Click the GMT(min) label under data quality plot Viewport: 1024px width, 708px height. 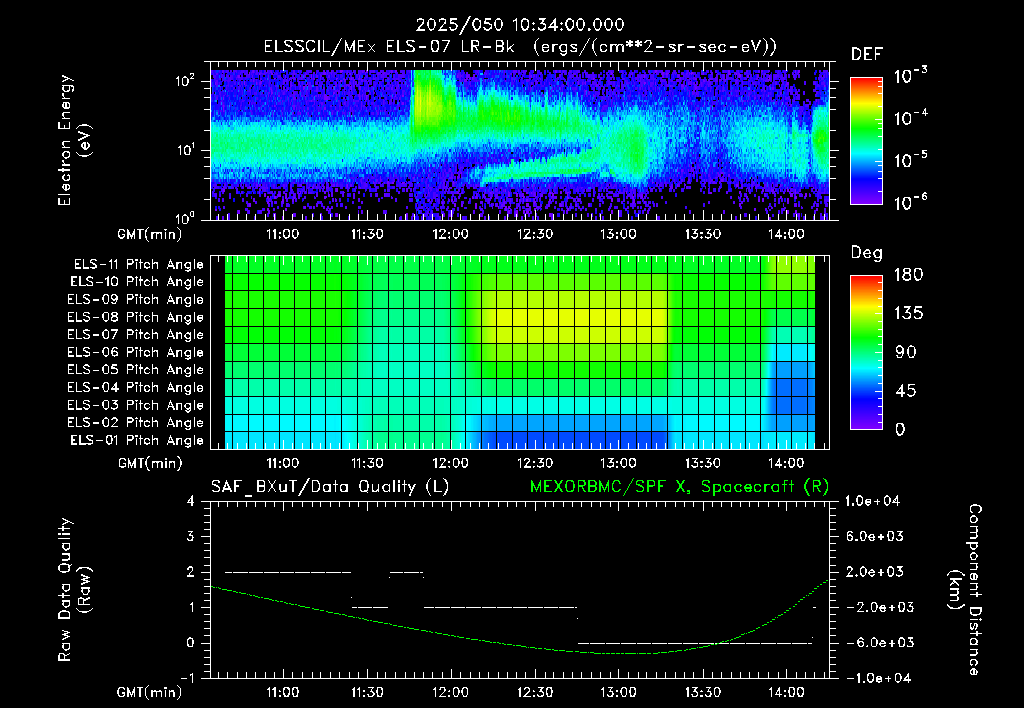click(x=149, y=692)
